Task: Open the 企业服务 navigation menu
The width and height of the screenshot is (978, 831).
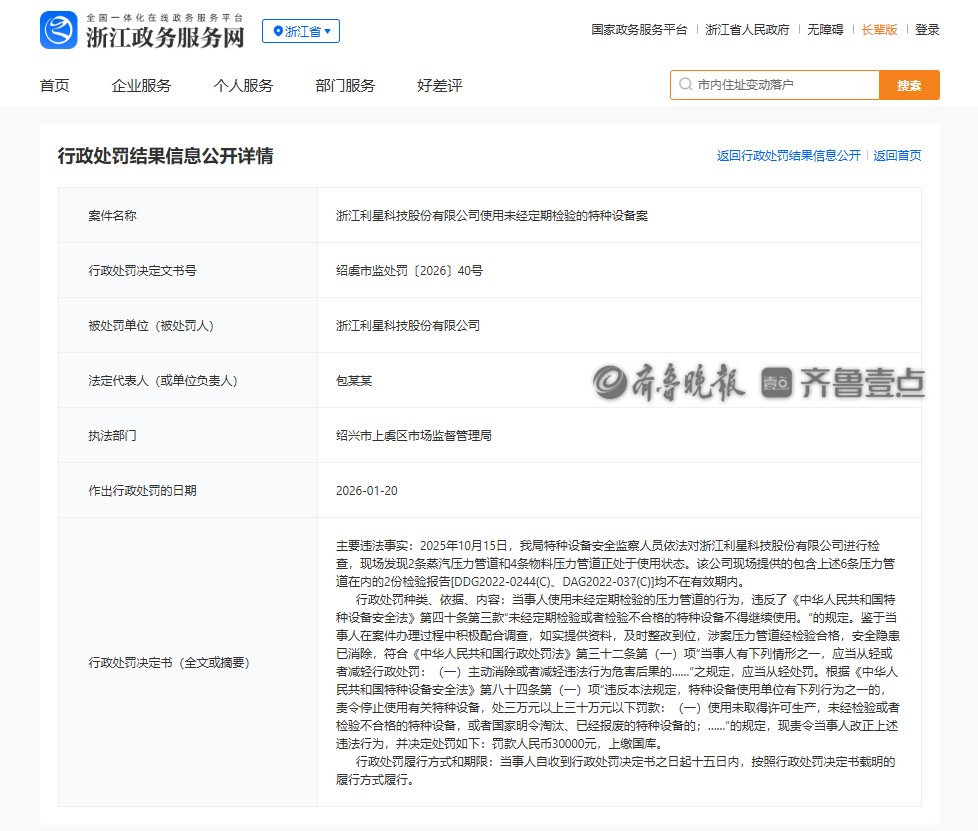Action: tap(141, 86)
